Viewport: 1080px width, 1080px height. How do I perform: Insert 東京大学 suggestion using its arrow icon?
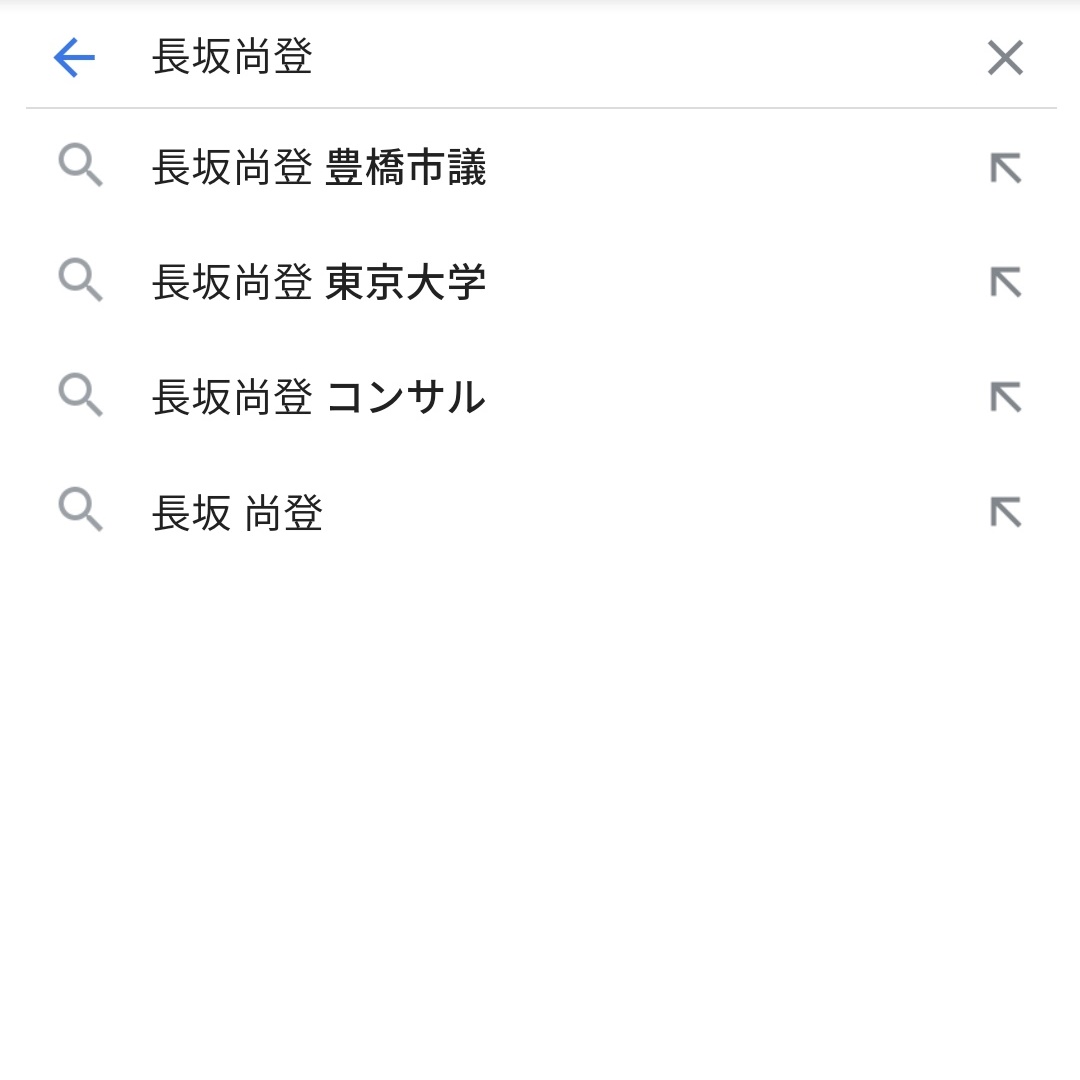point(1006,282)
